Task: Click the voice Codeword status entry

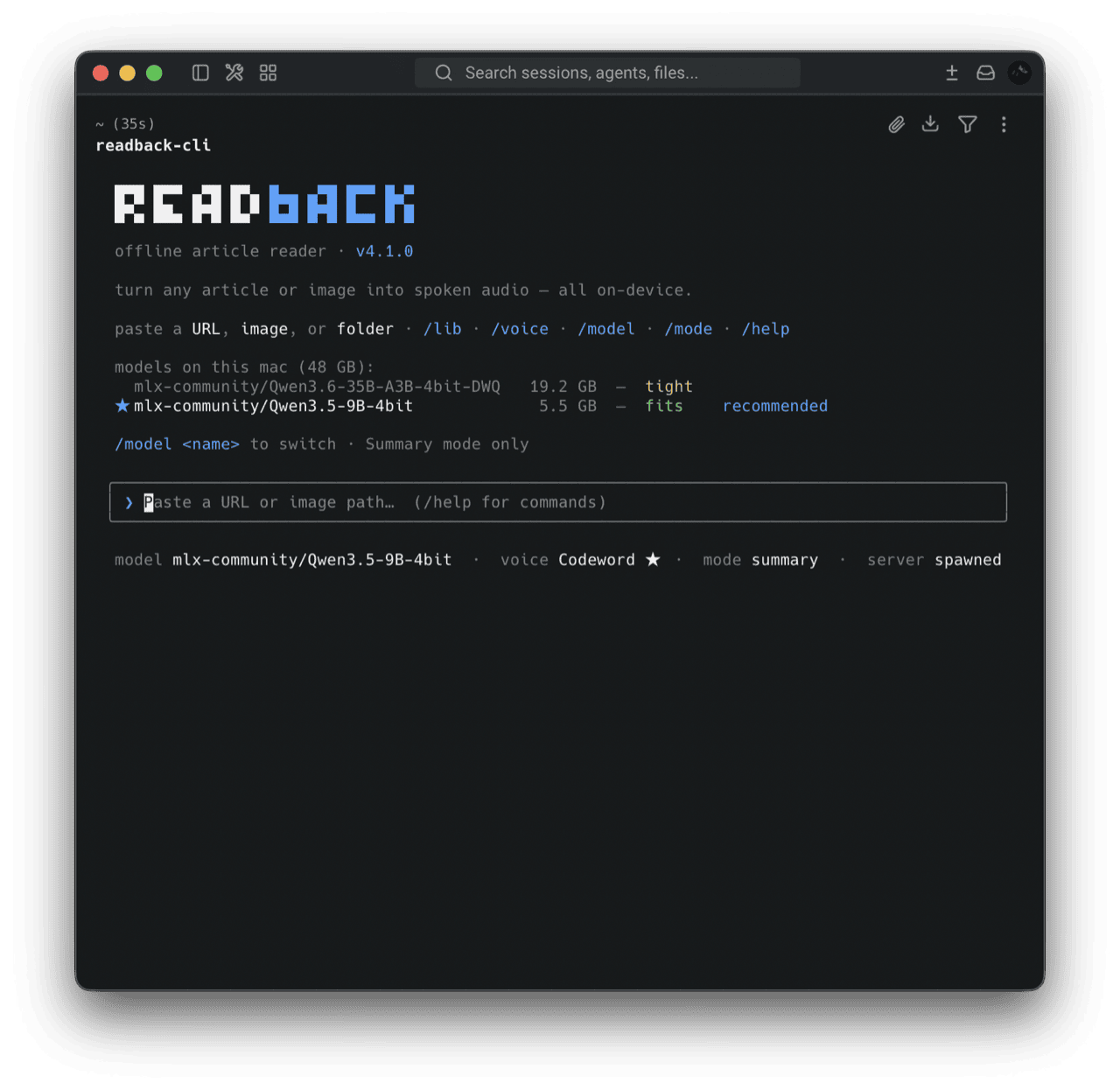Action: pyautogui.click(x=568, y=560)
